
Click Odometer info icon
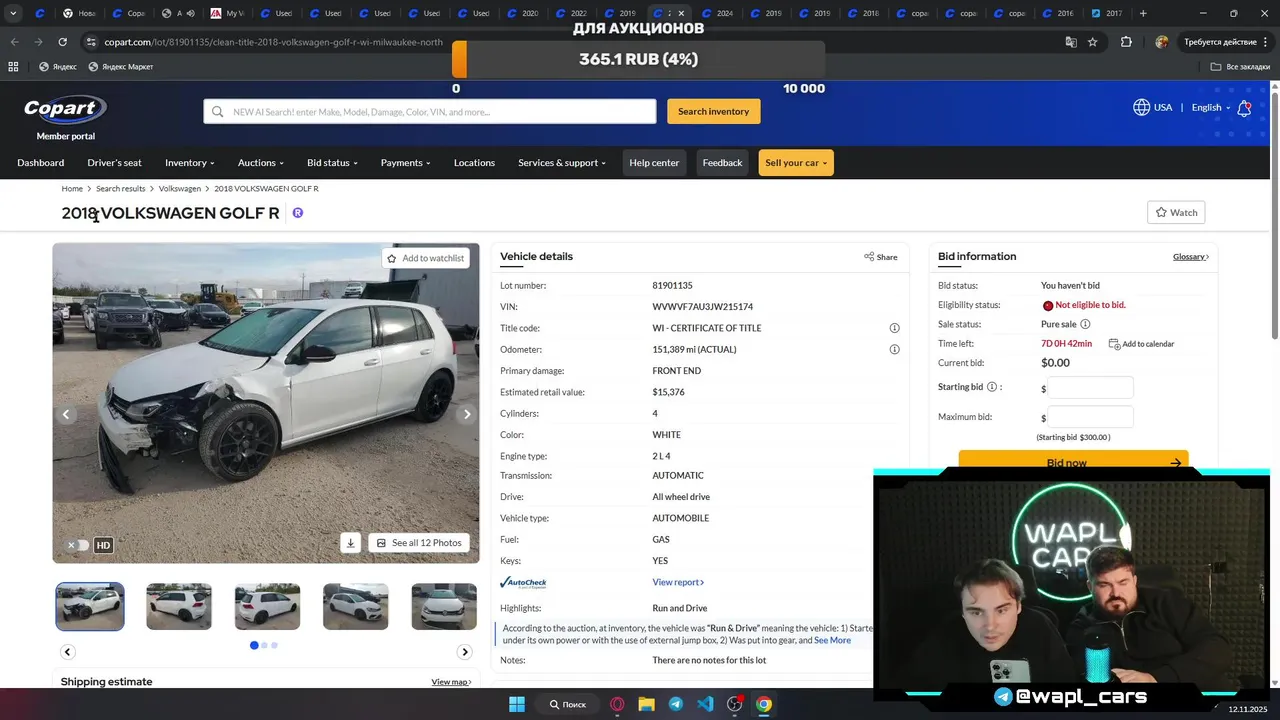point(894,349)
